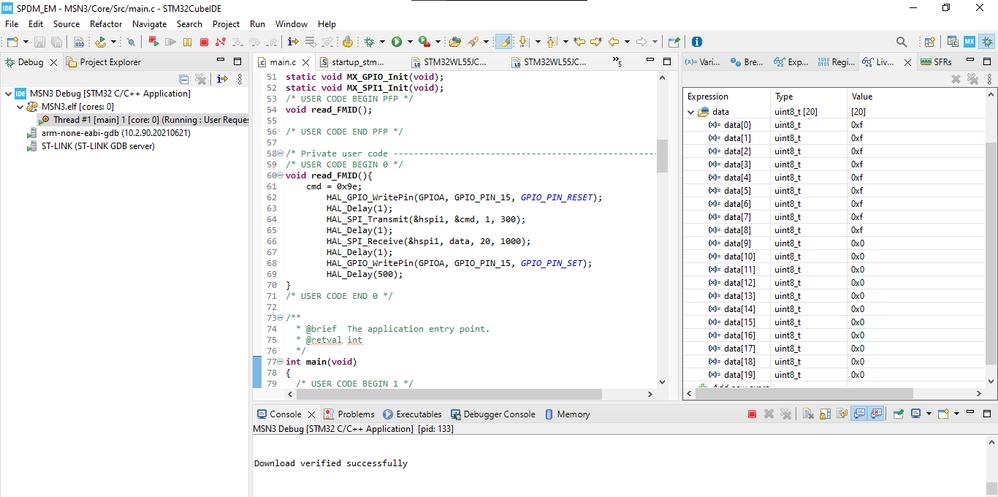Open the Search magnifier in the toolbar
The height and width of the screenshot is (497, 998).
point(902,42)
